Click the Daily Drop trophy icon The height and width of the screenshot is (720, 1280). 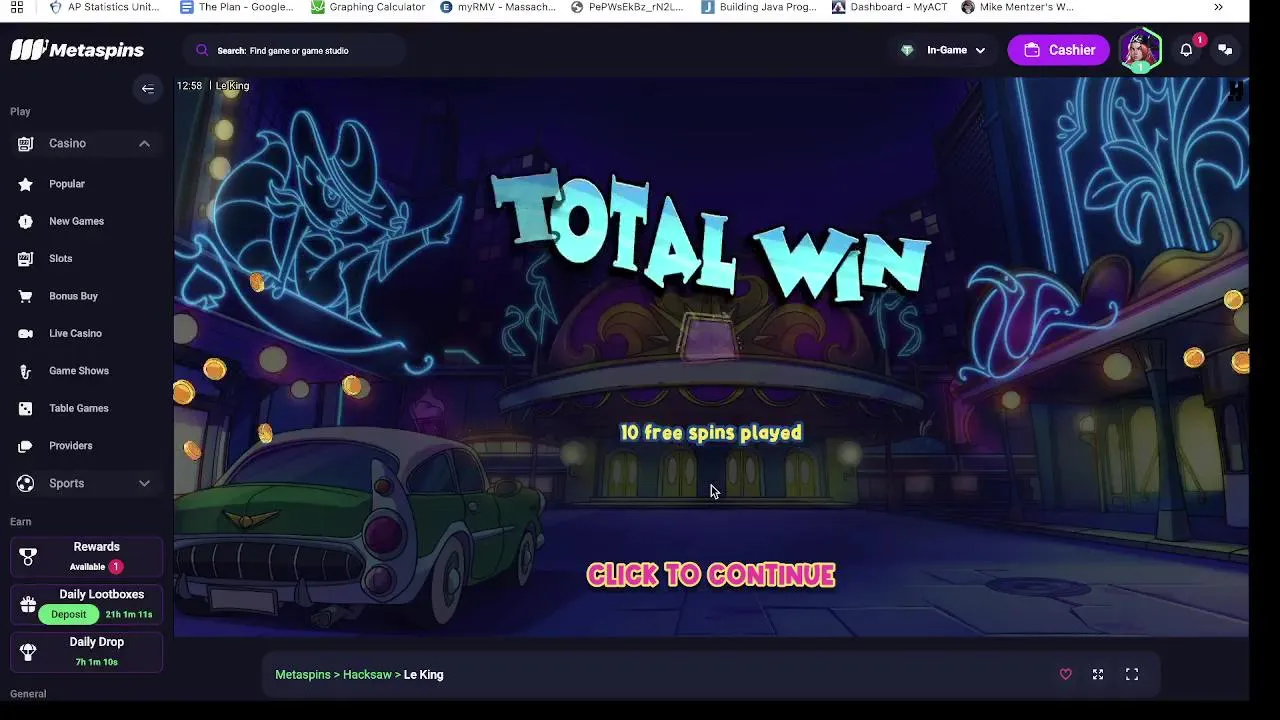[x=28, y=652]
